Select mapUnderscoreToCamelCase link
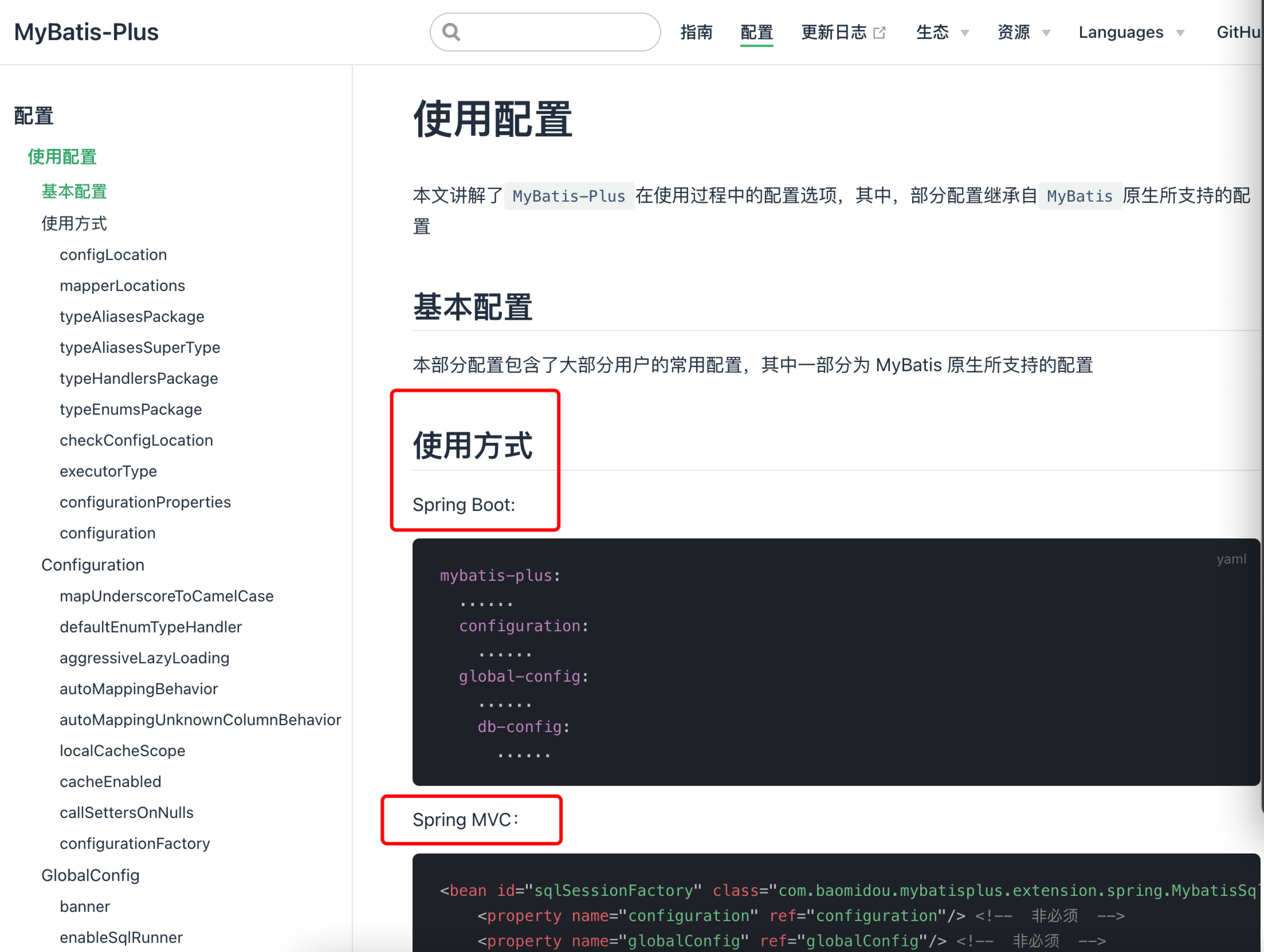The width and height of the screenshot is (1264, 952). (x=166, y=596)
